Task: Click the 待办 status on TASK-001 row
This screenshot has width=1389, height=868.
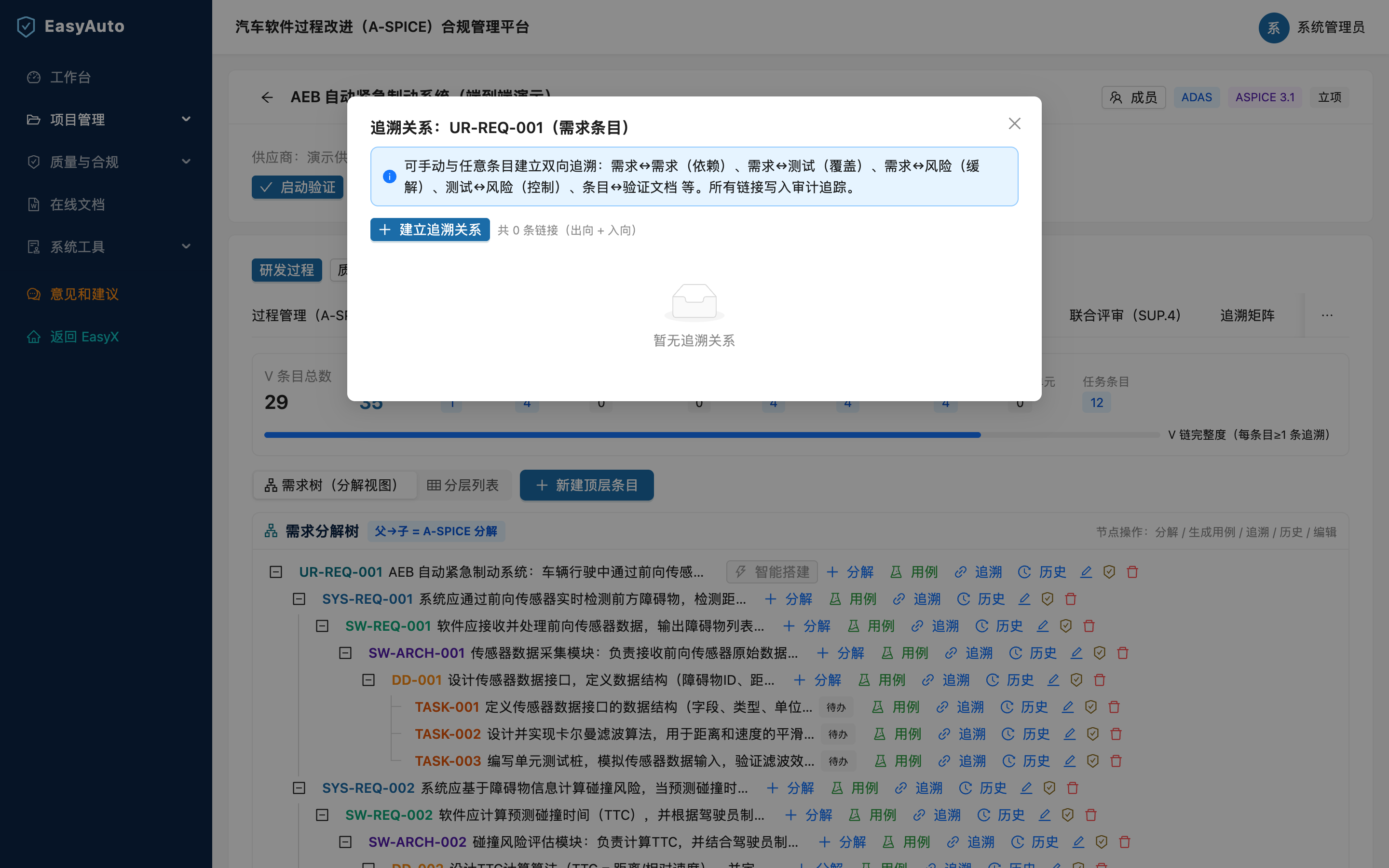Action: pos(836,706)
